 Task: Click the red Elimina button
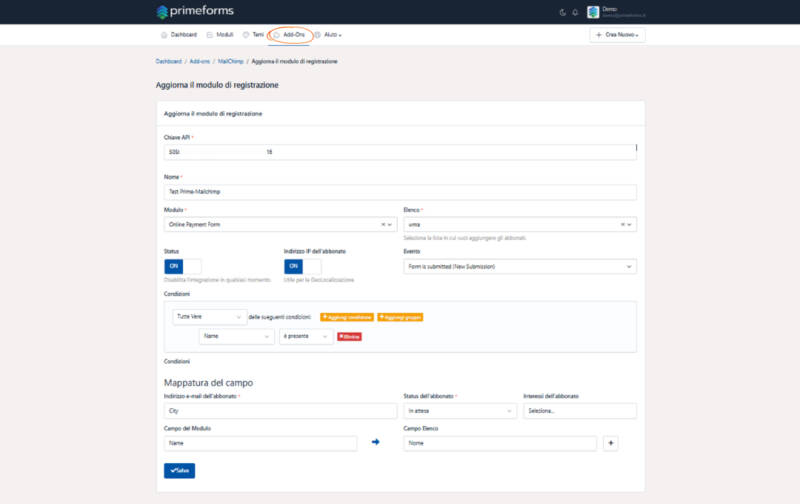(349, 337)
